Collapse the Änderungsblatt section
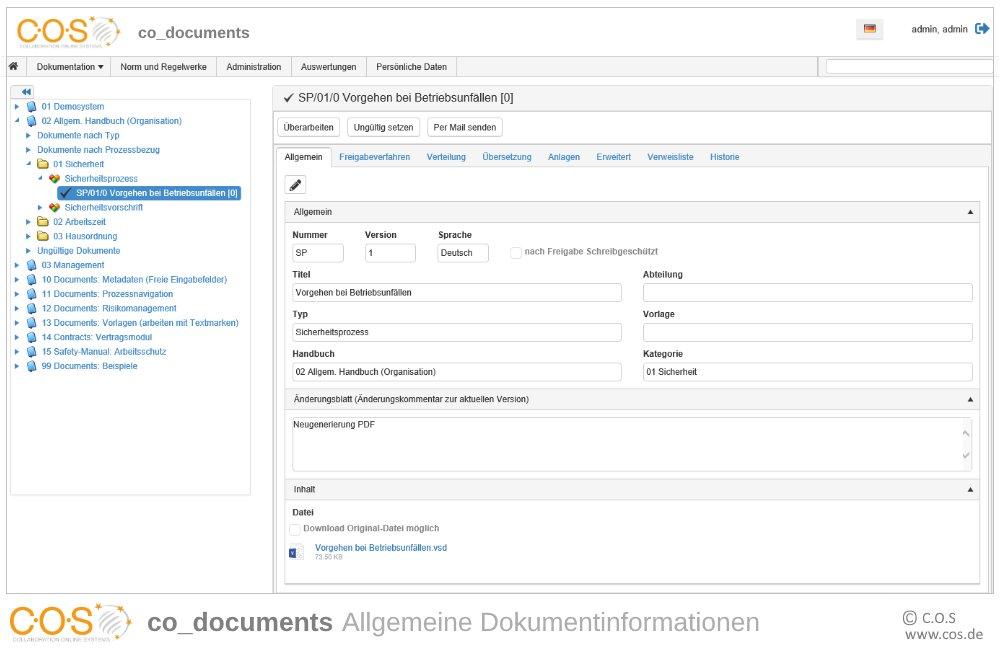Viewport: 1000px width, 650px height. [x=970, y=399]
